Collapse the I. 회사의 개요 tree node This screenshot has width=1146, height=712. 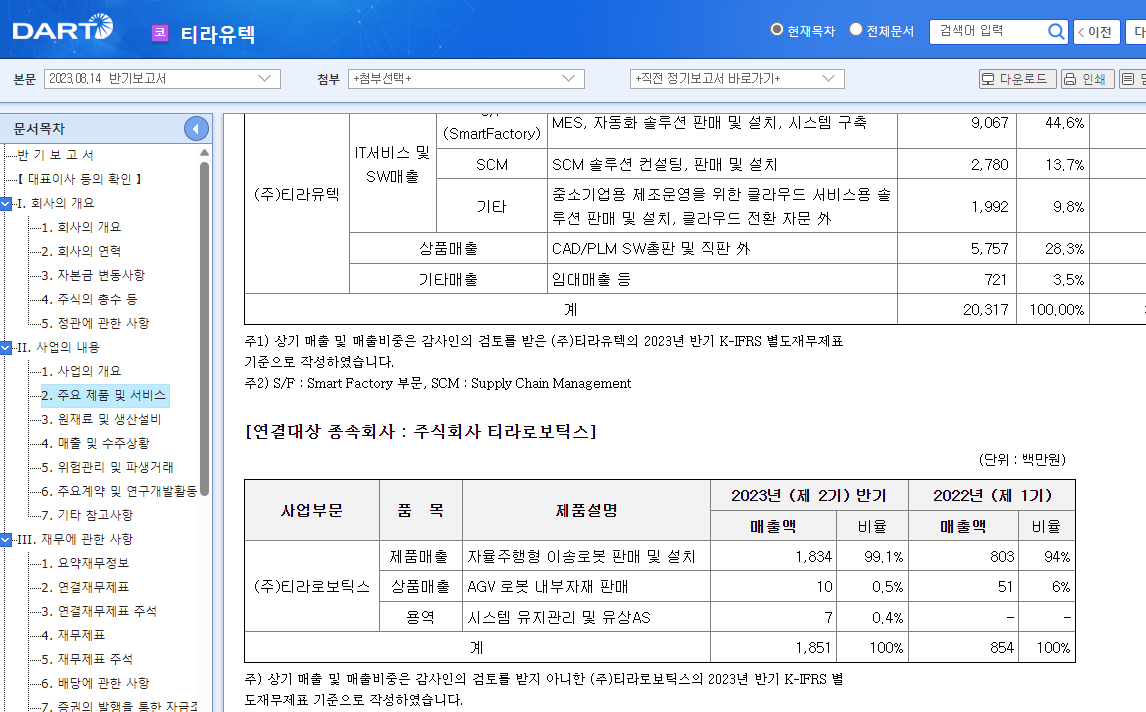pos(6,203)
